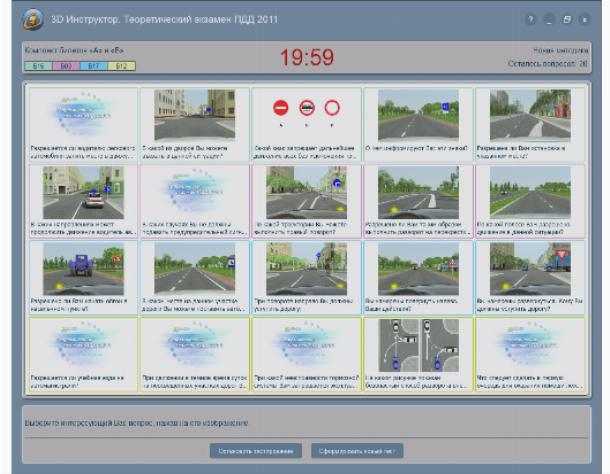Open question with highway and green median
Image resolution: width=610 pixels, height=474 pixels.
(x=530, y=201)
